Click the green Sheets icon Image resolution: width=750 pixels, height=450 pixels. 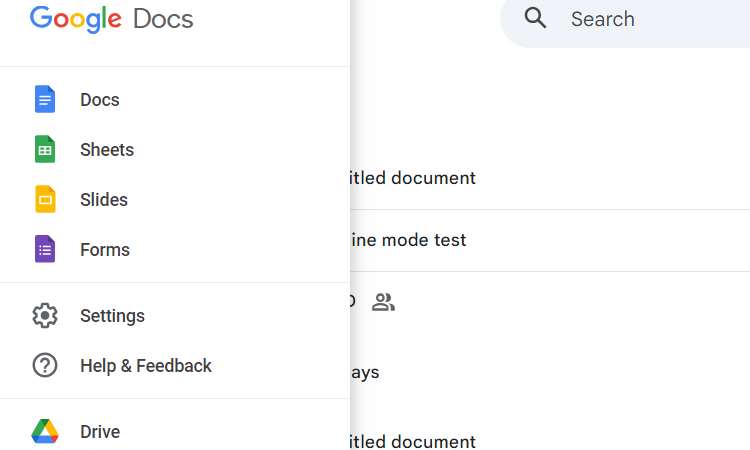[45, 150]
